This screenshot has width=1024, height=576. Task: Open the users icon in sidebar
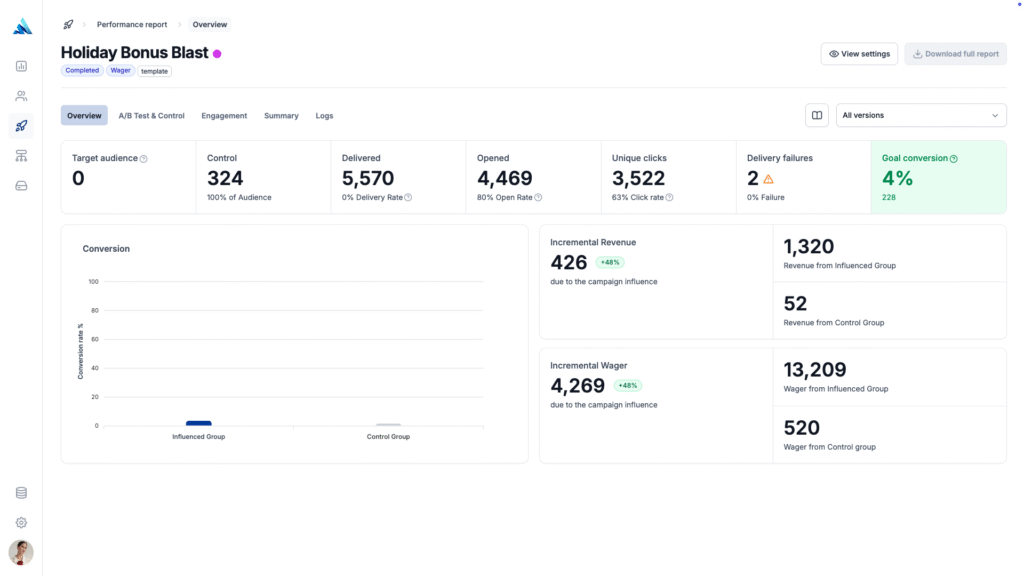click(x=21, y=96)
